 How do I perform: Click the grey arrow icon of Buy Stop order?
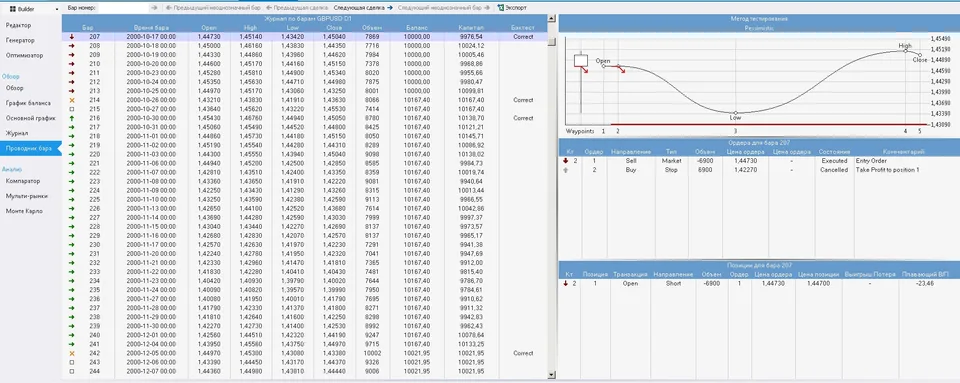point(566,169)
